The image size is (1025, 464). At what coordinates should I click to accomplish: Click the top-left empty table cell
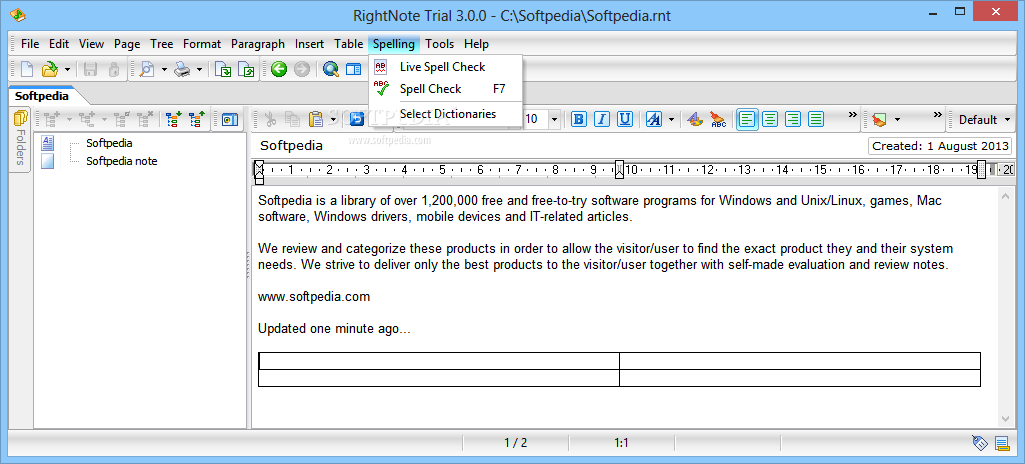pos(439,361)
